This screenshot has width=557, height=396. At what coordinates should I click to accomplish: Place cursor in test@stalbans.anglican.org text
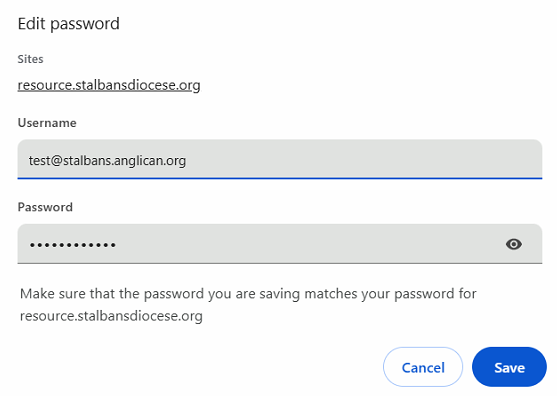tap(107, 161)
